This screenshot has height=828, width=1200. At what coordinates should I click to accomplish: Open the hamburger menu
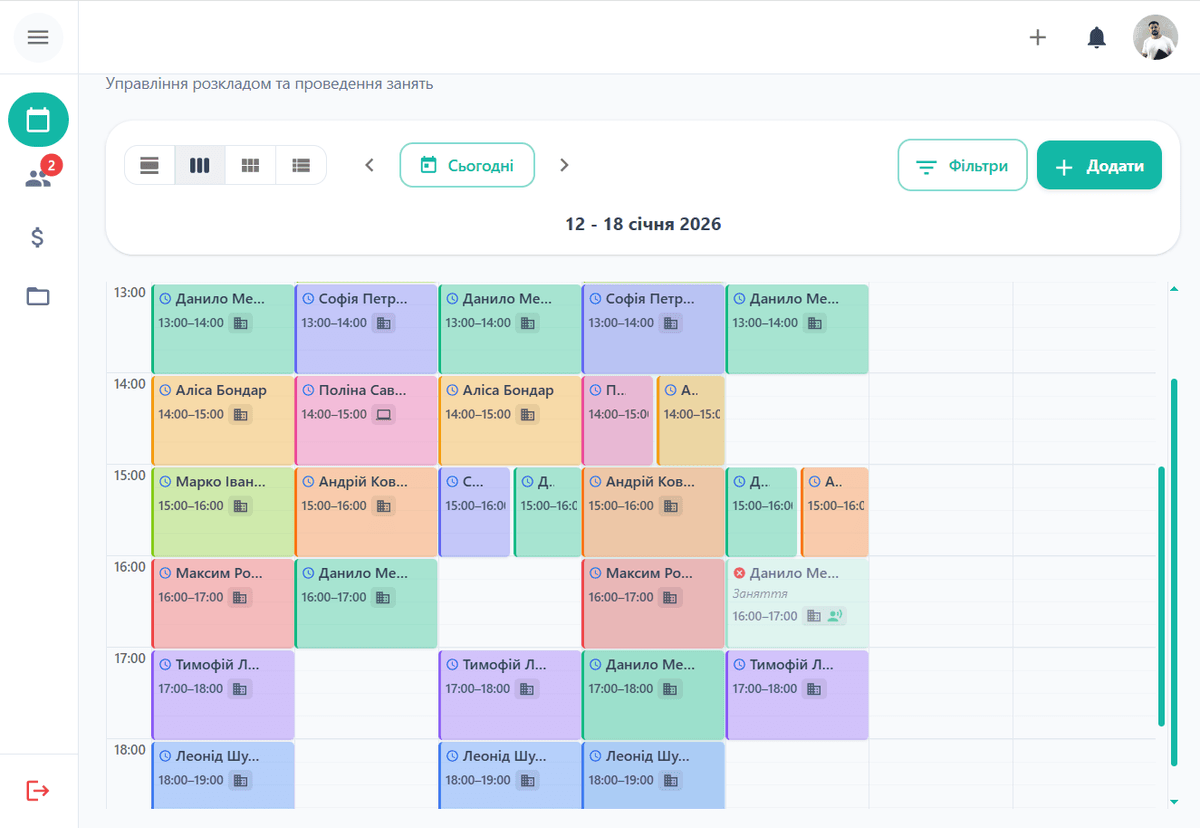coord(38,38)
